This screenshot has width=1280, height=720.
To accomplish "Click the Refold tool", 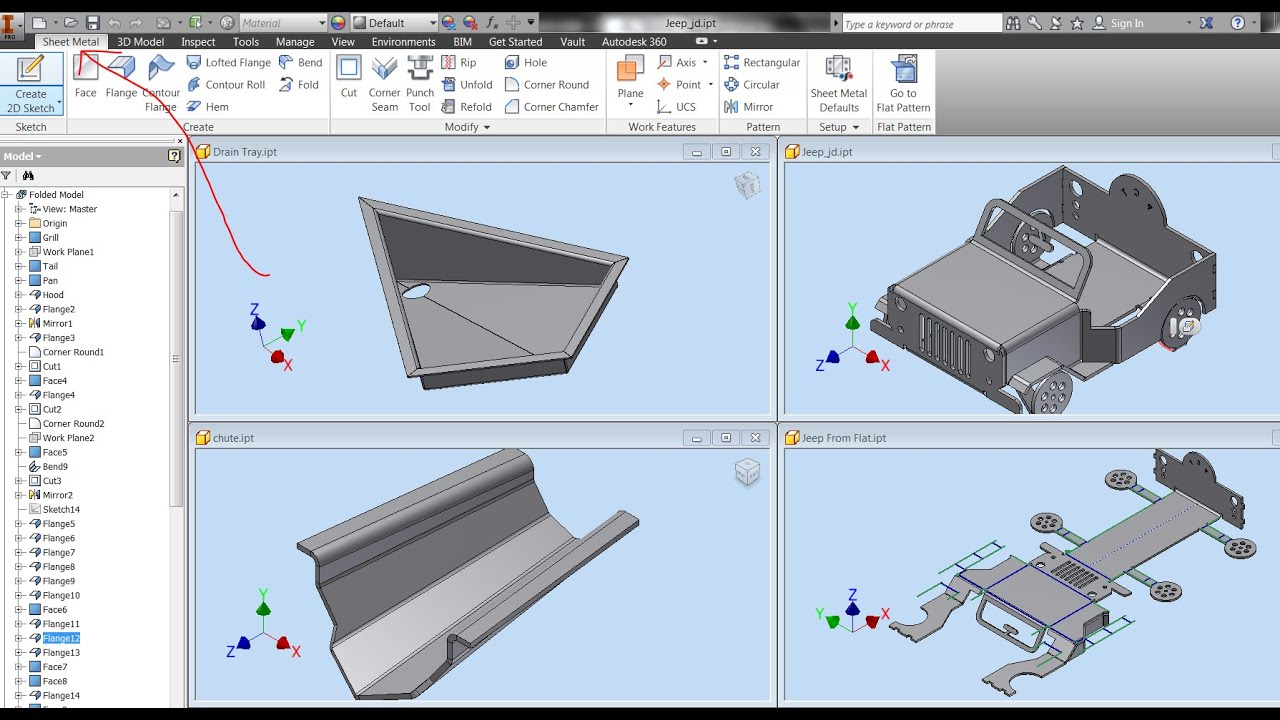I will 466,106.
